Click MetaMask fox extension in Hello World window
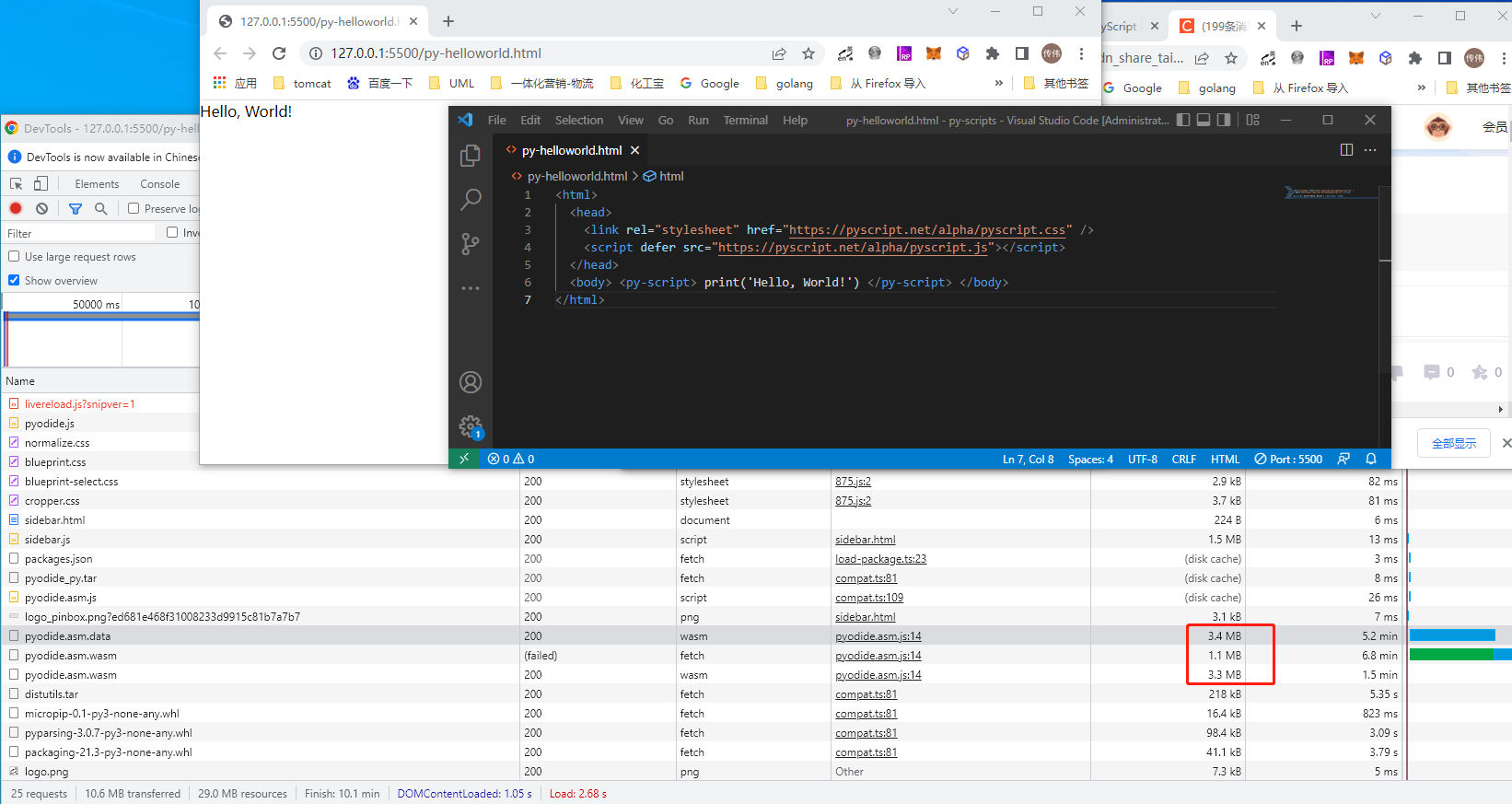The height and width of the screenshot is (804, 1512). (x=933, y=53)
